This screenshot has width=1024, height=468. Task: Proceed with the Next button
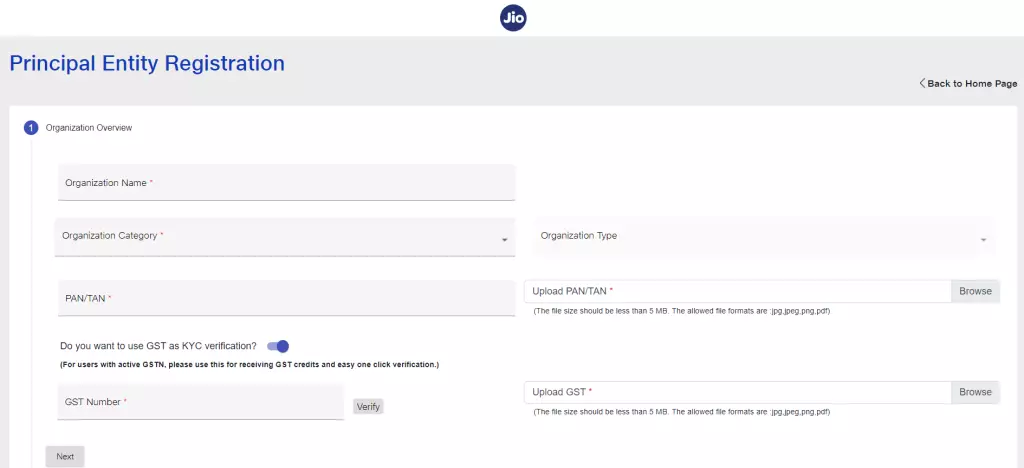(x=65, y=456)
